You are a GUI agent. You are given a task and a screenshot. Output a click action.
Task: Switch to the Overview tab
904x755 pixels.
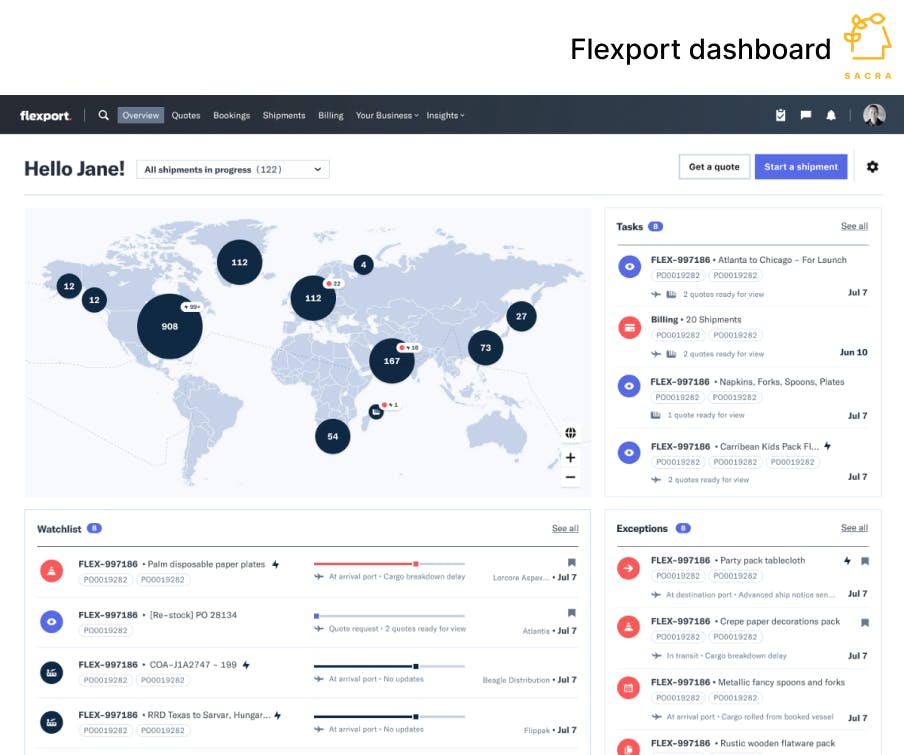pos(141,115)
